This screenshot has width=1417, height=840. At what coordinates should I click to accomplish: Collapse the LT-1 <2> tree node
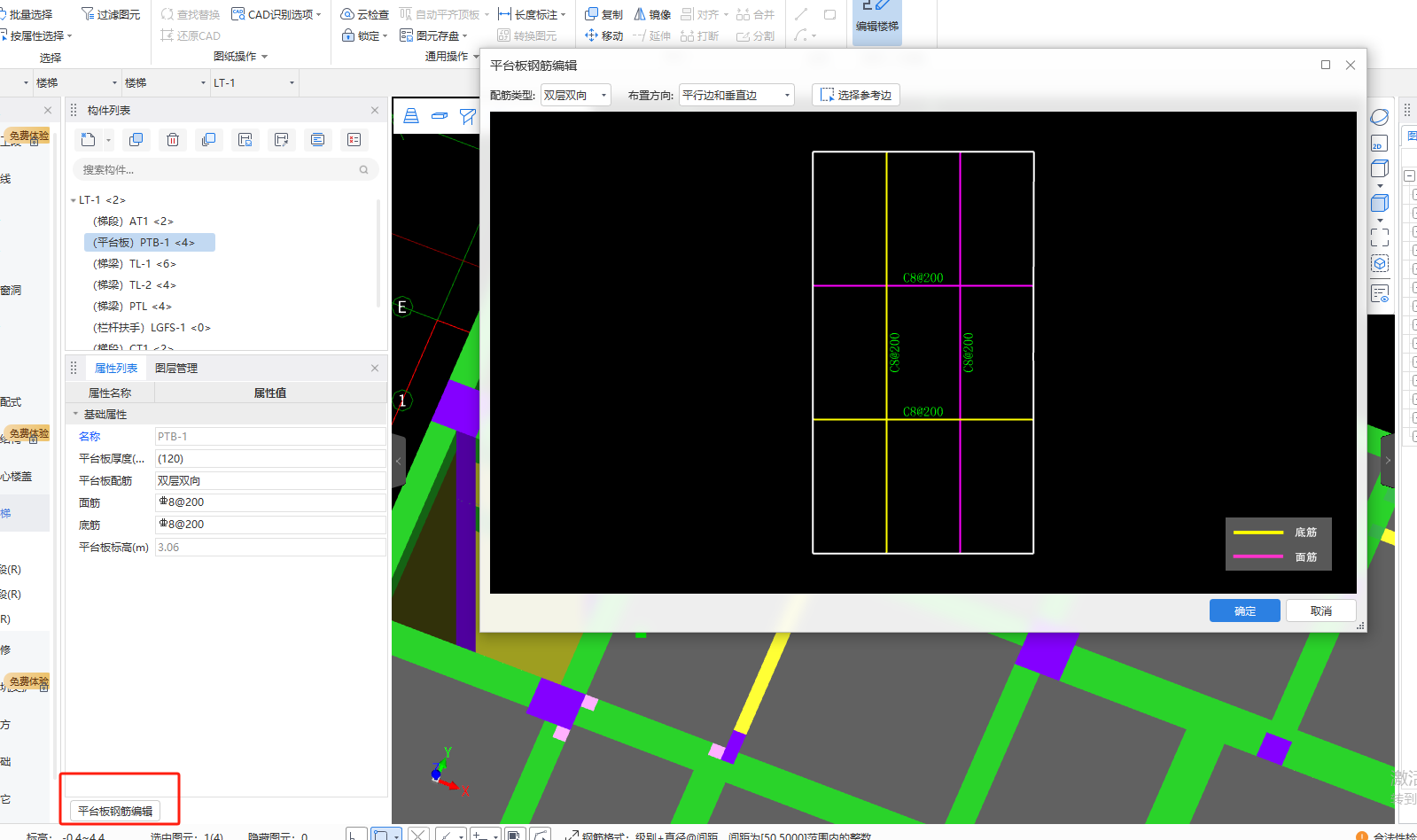tap(74, 200)
